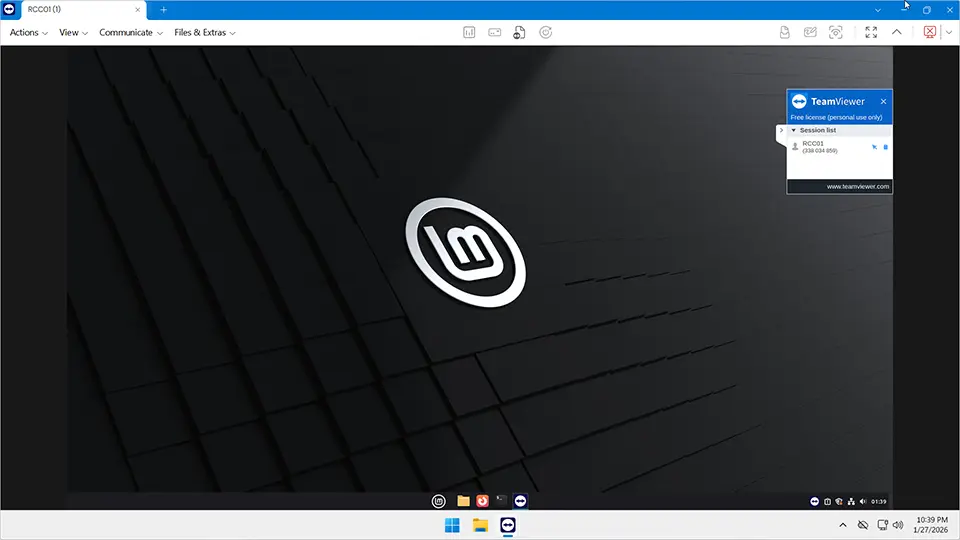Show hidden icons in Windows tray
The width and height of the screenshot is (960, 540).
coord(842,525)
